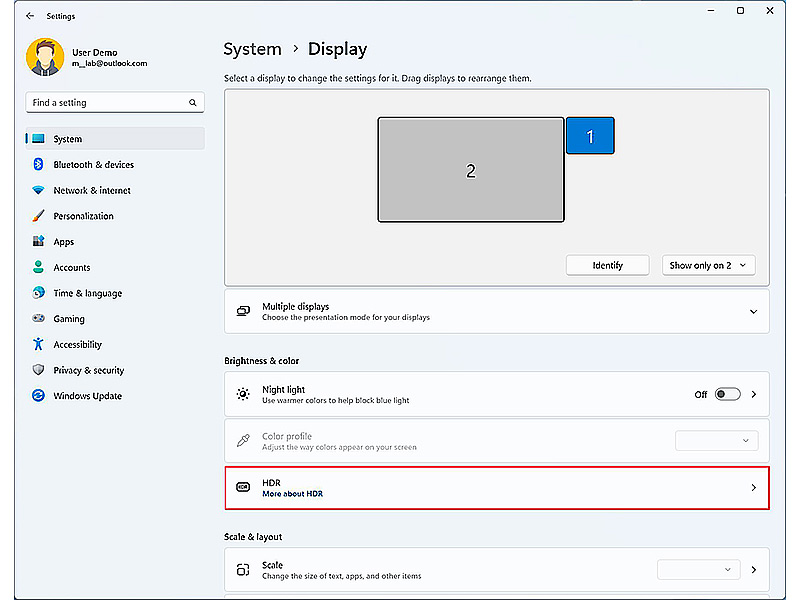Minimize the Settings window
Screen dimensions: 800x600
coord(711,11)
